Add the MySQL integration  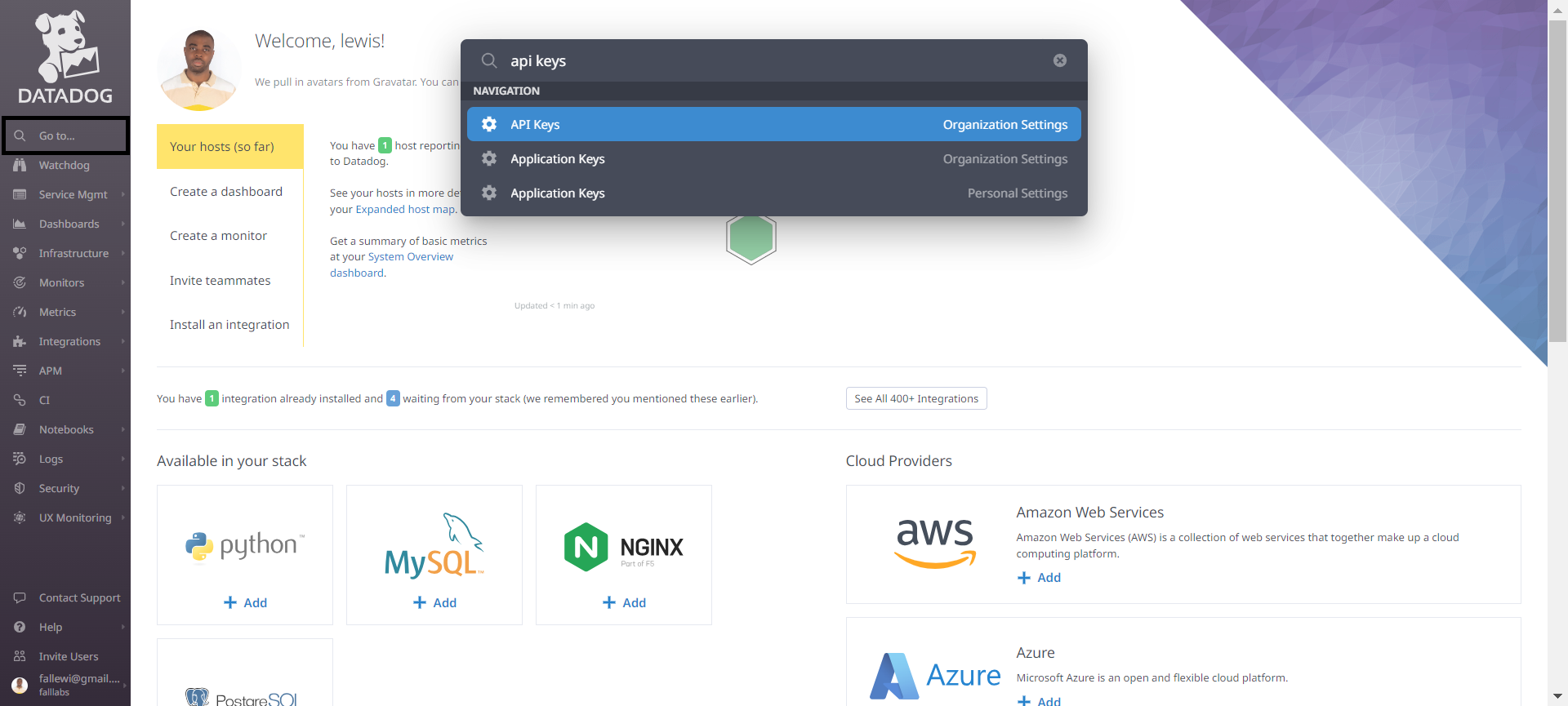pos(434,602)
